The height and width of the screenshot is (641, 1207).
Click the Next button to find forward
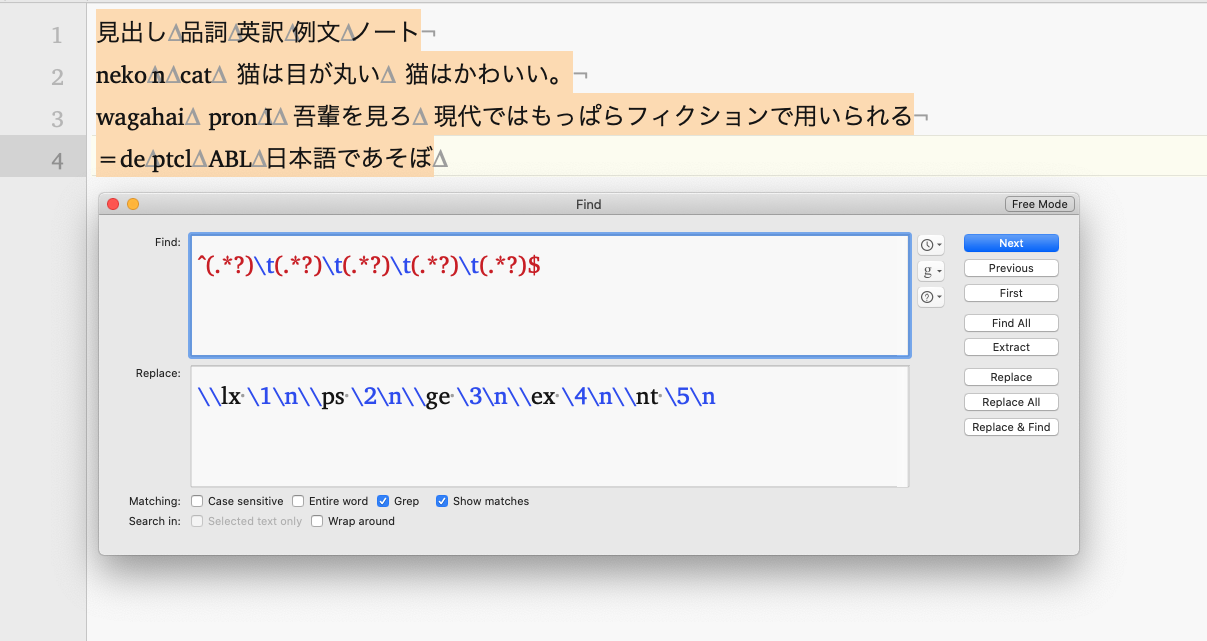[x=1010, y=243]
